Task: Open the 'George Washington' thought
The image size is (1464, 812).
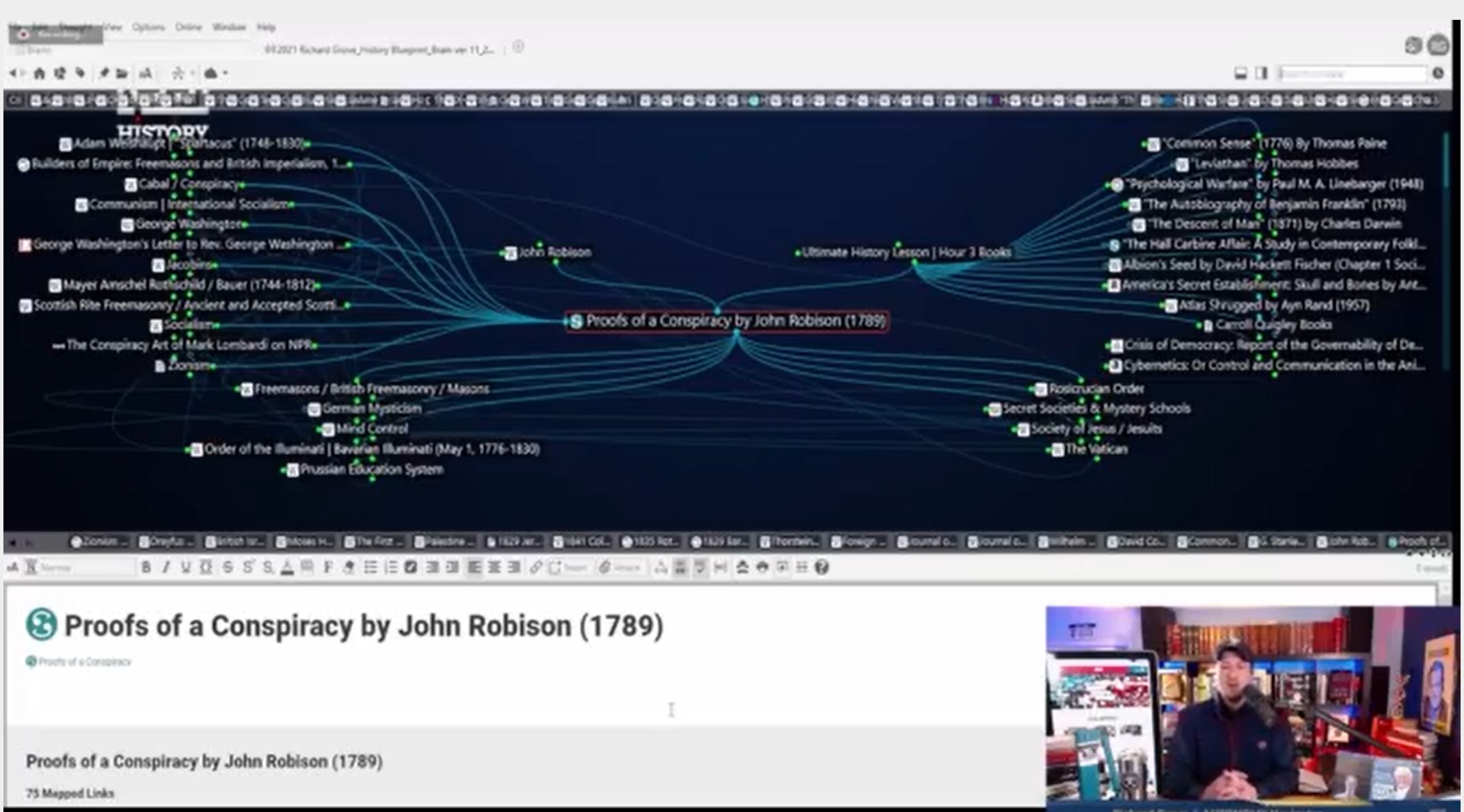Action: [x=183, y=224]
